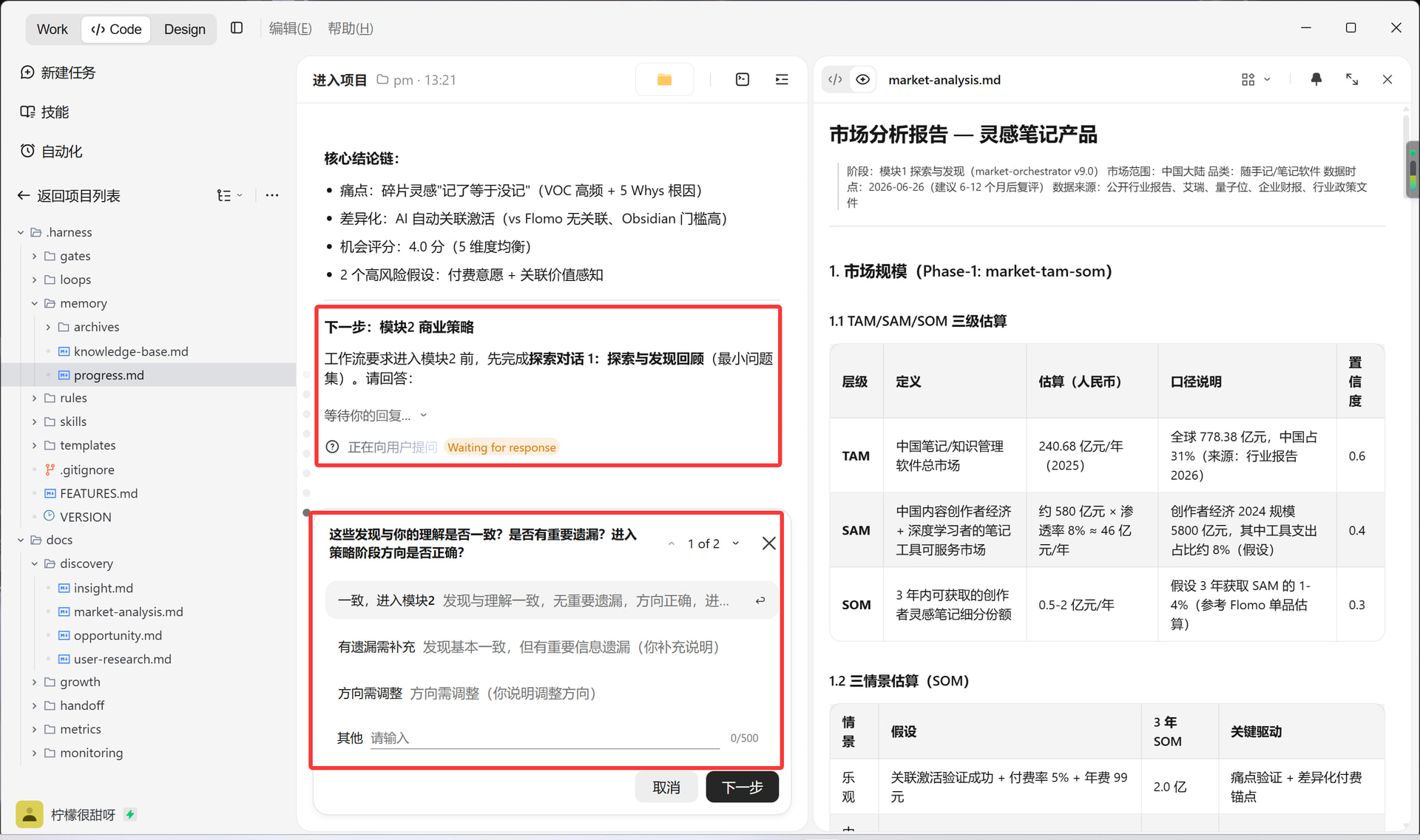1420x840 pixels.
Task: Open the layout grid dropdown
Action: point(1256,79)
